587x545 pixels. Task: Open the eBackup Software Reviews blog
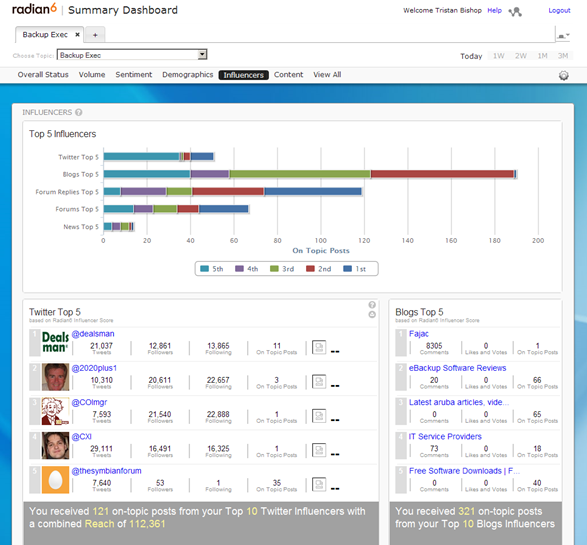457,368
